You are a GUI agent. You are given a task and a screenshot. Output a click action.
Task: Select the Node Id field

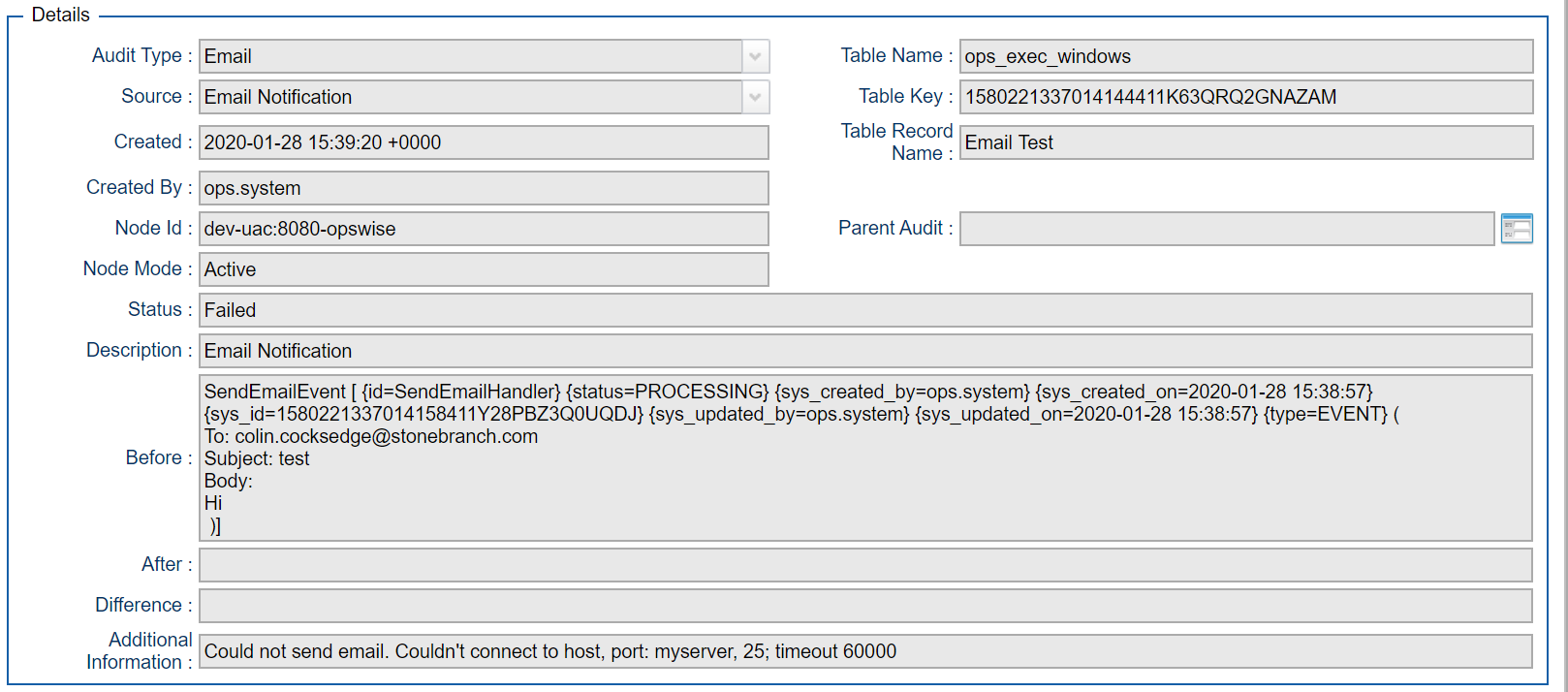[483, 229]
